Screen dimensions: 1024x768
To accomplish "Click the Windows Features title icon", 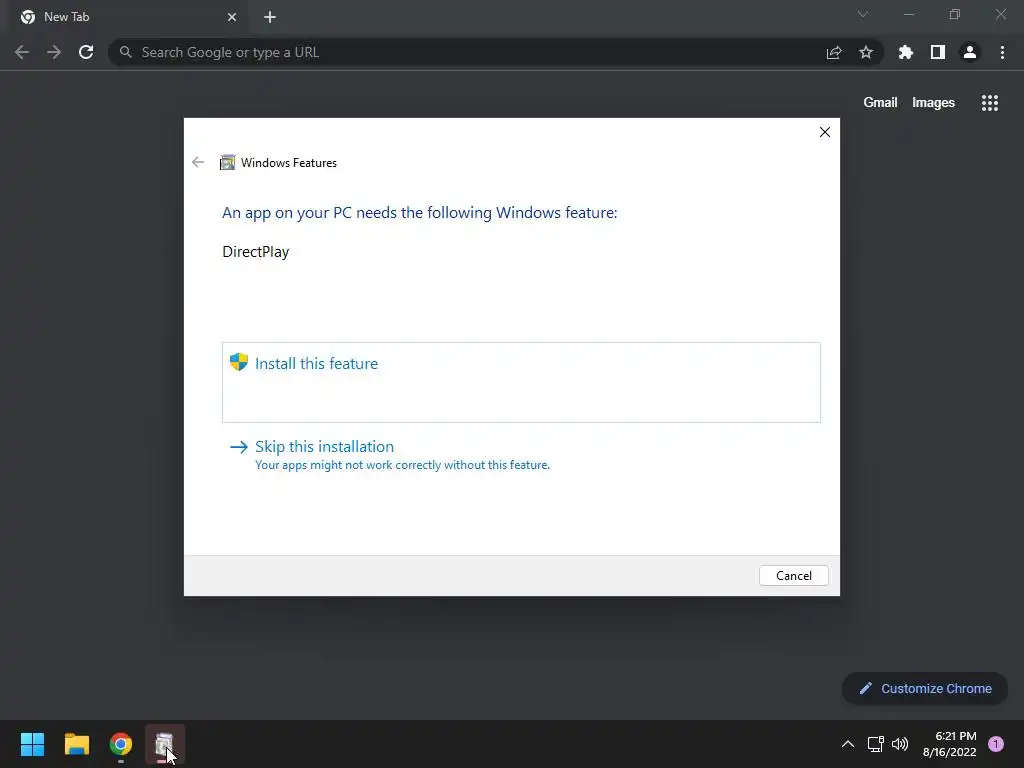I will [x=227, y=163].
